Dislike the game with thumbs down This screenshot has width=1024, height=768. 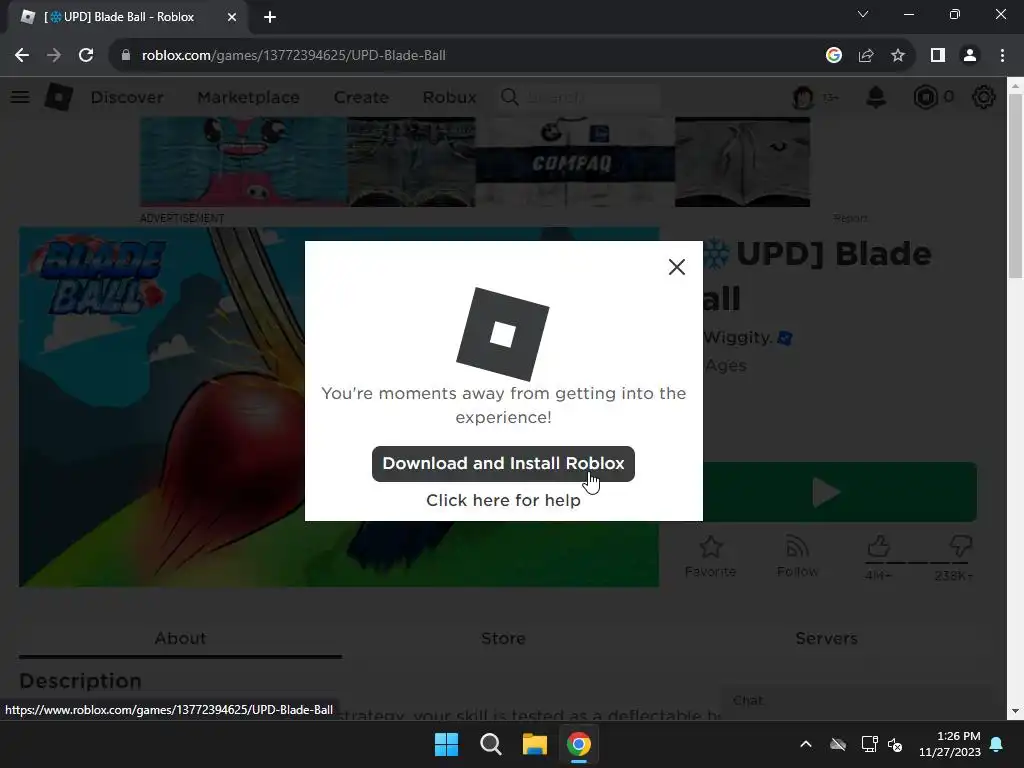(x=961, y=547)
